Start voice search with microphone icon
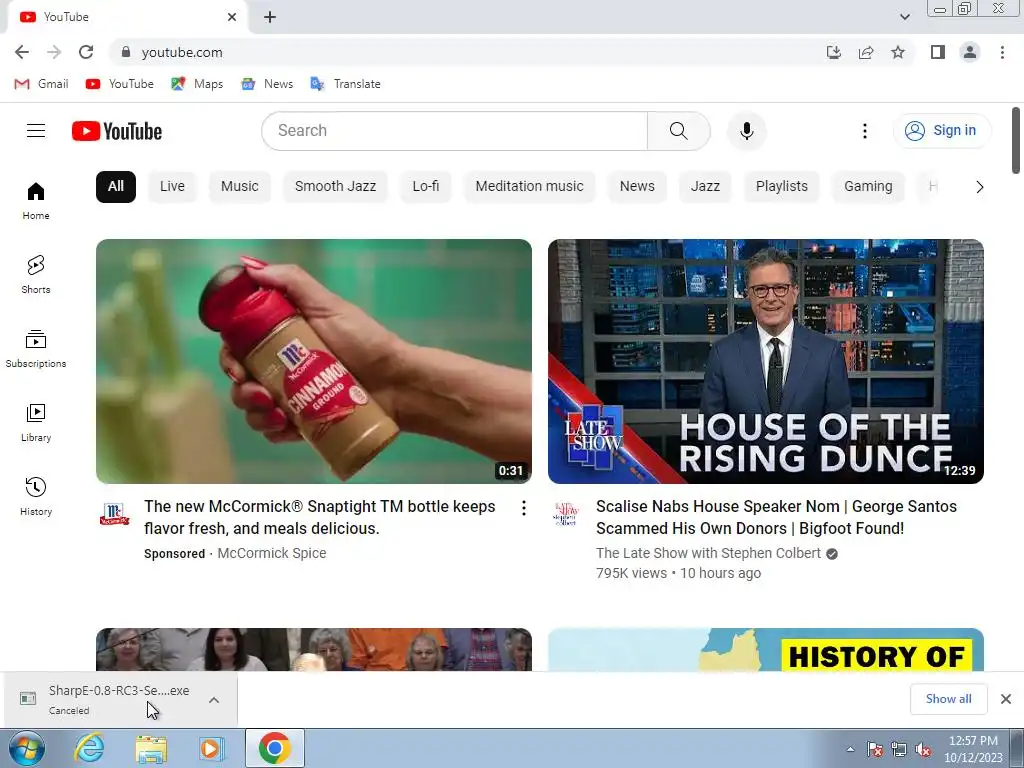 point(746,131)
